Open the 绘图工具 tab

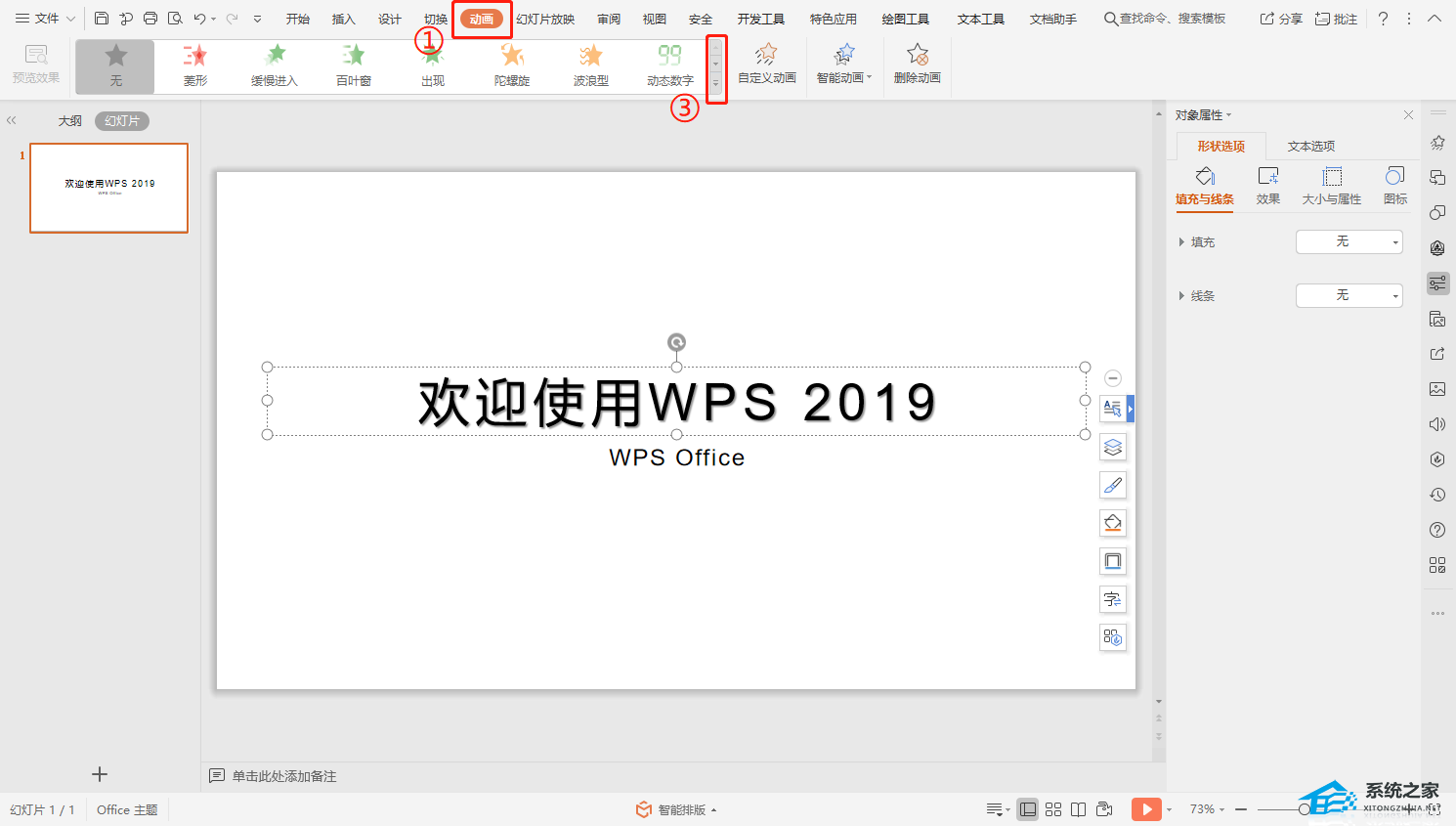pyautogui.click(x=906, y=19)
